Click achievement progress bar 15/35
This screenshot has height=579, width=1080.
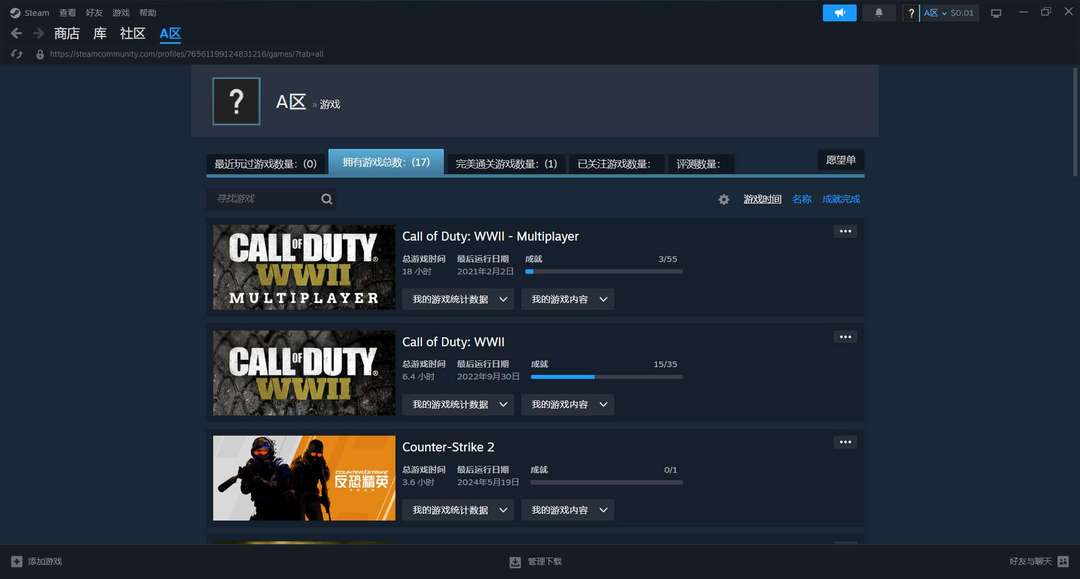point(607,377)
